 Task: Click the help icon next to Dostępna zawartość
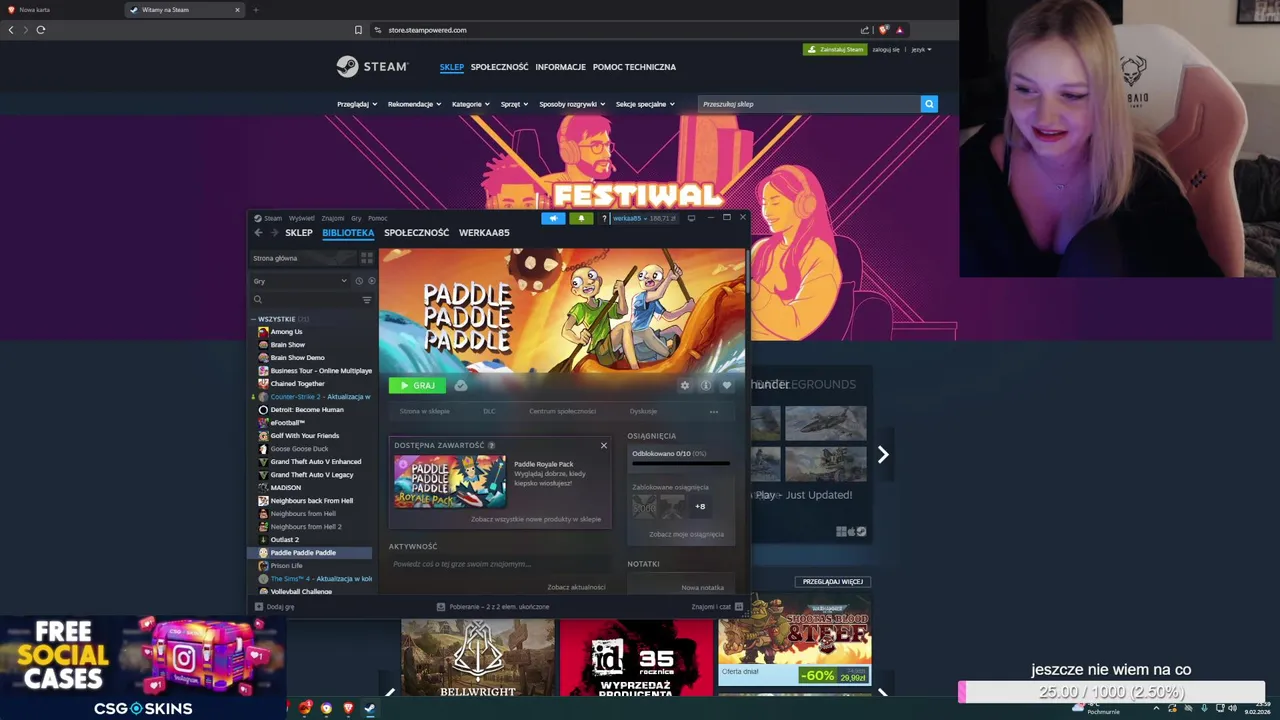[x=491, y=445]
